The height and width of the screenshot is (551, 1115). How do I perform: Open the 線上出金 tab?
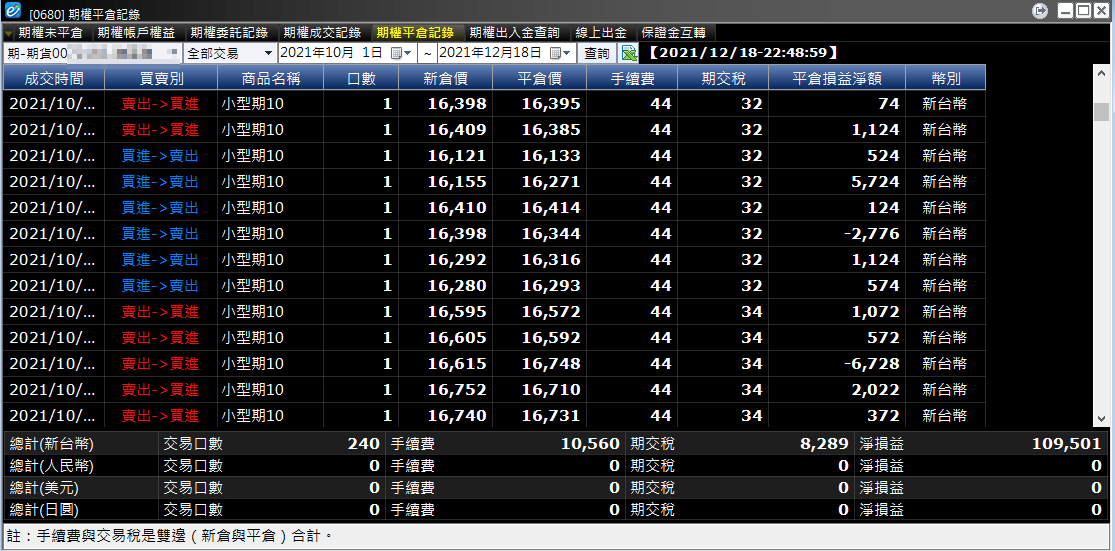pyautogui.click(x=600, y=33)
